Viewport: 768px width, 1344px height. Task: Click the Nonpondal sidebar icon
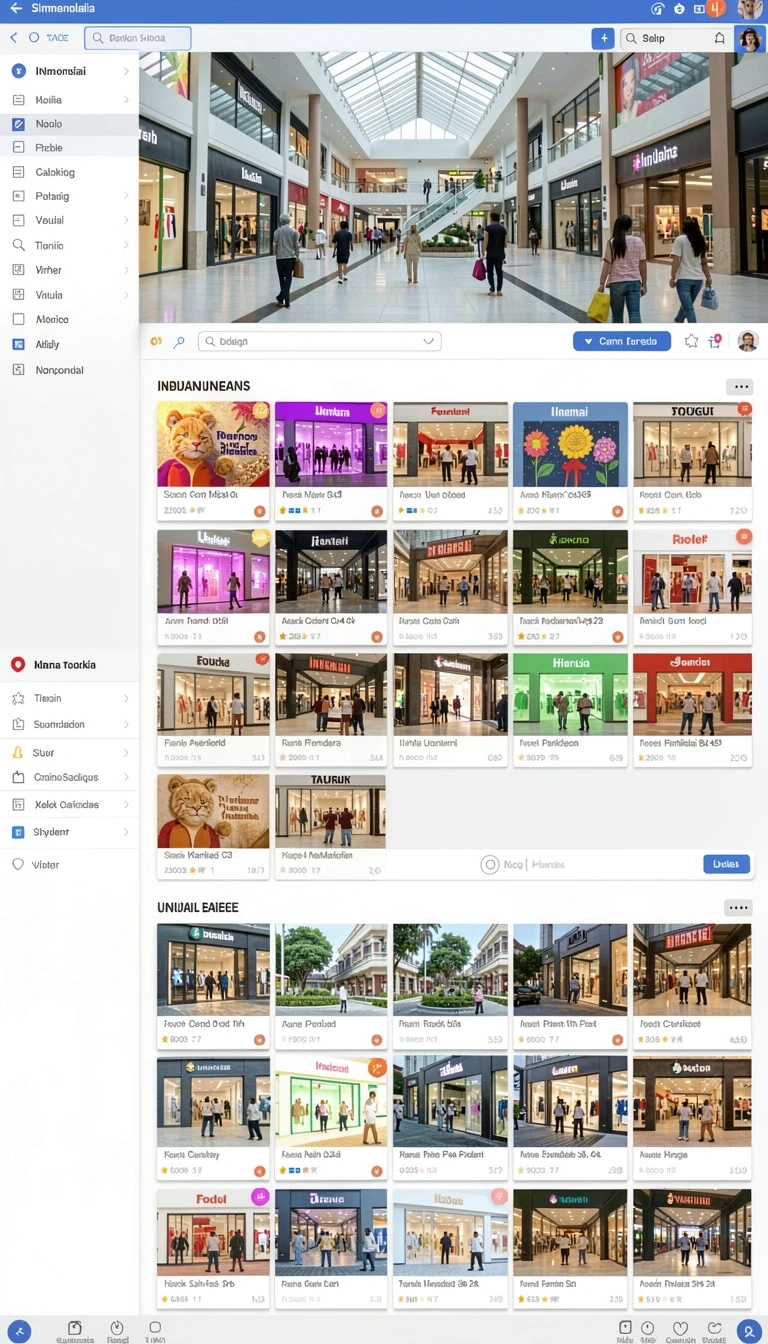coord(17,370)
